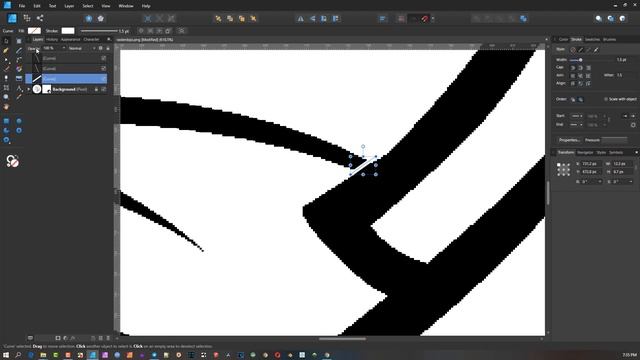
Task: Select the Zoom tool in toolbox
Action: (6, 97)
